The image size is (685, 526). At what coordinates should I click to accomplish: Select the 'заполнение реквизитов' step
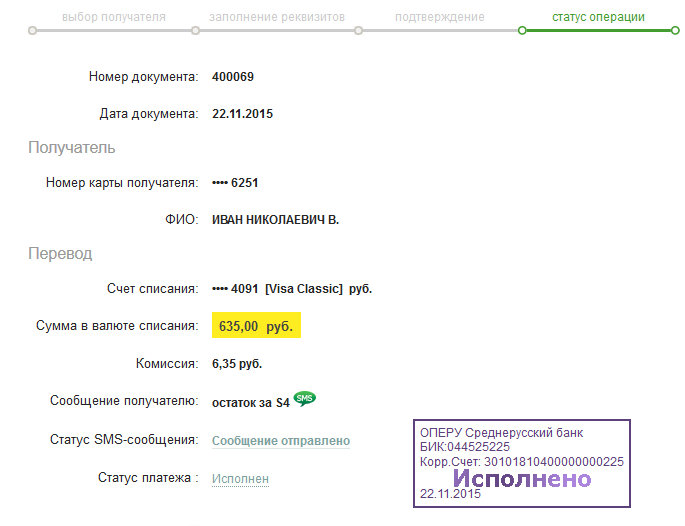[x=277, y=17]
